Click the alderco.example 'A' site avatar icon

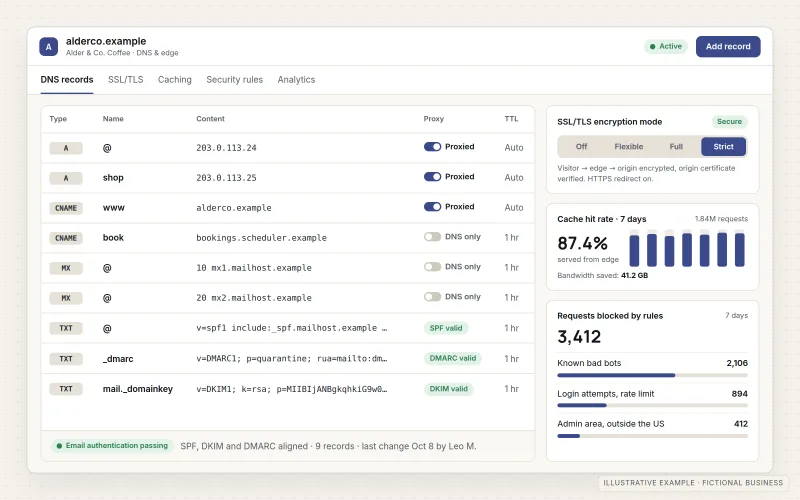48,47
